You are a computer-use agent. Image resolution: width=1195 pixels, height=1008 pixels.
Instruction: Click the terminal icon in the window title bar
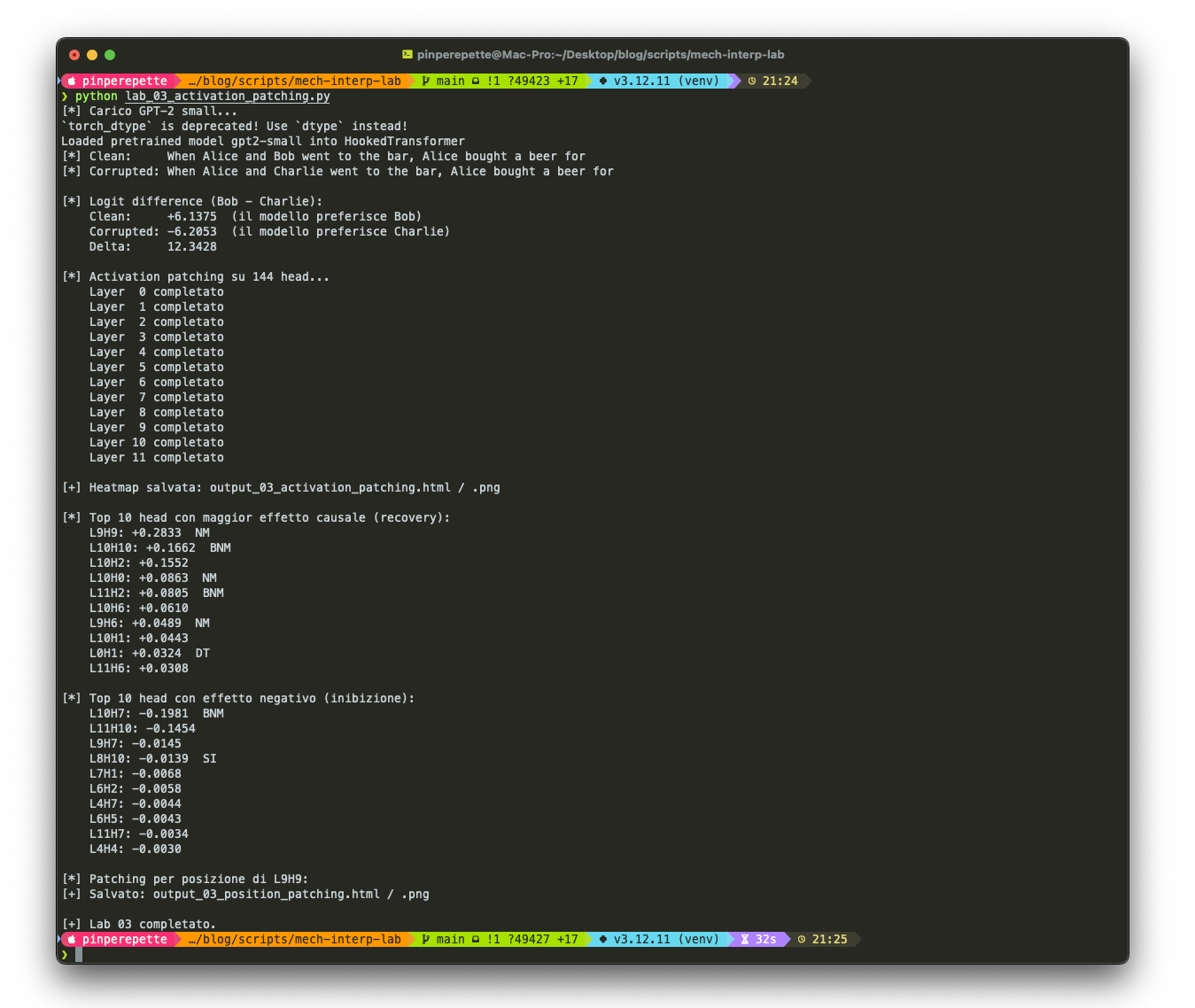coord(406,54)
